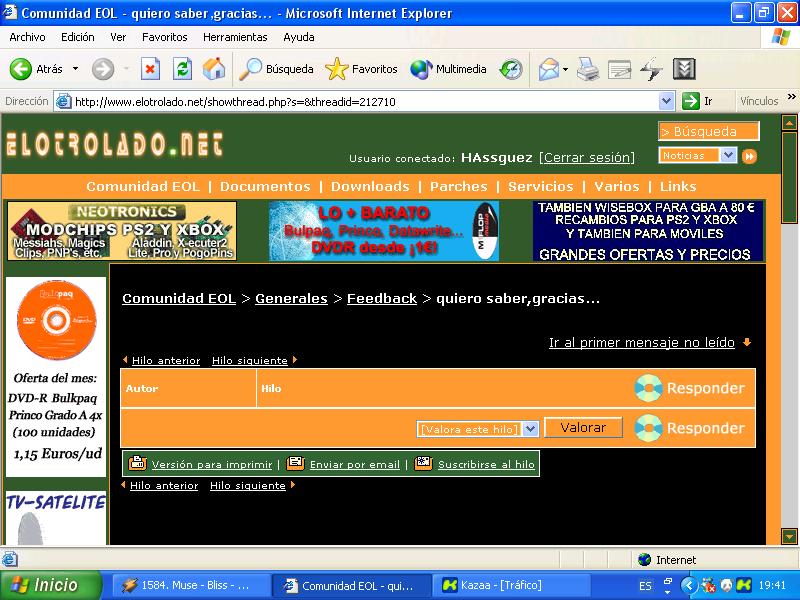
Task: Open the Comunidad EOL nav link
Action: pos(143,186)
